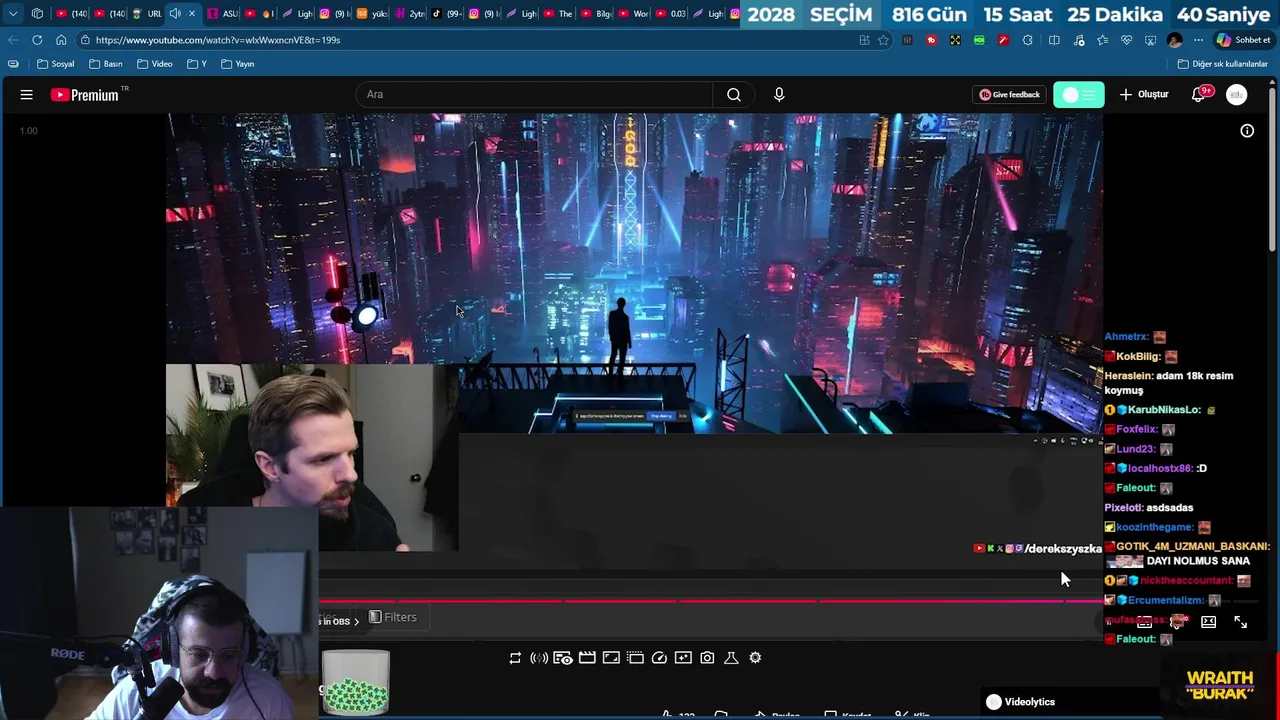Open the browser three-dot settings menu
This screenshot has width=1280, height=720.
(1198, 40)
